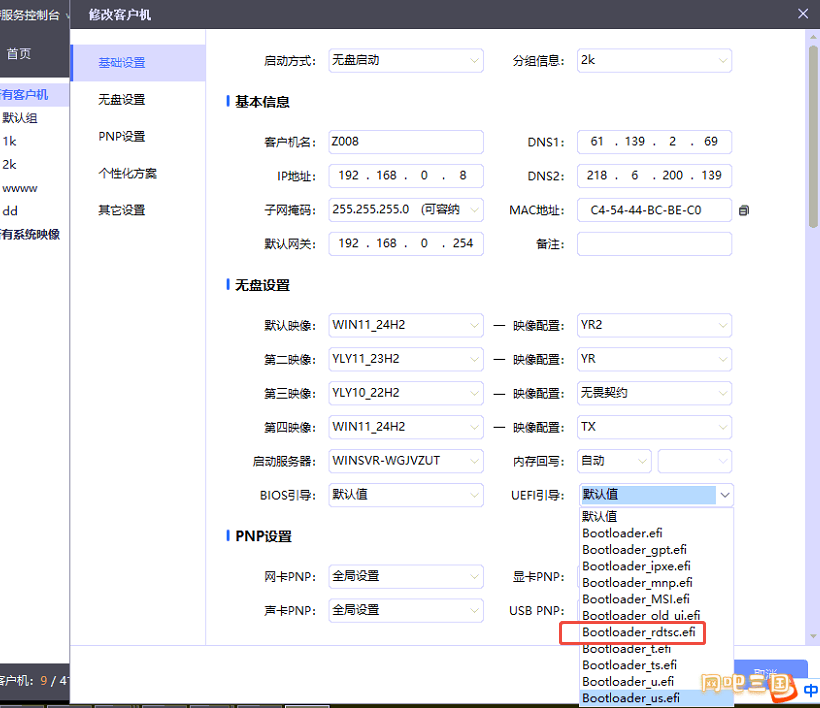Pick Bootloader_t.efi option
Viewport: 820px width, 708px height.
coord(656,649)
